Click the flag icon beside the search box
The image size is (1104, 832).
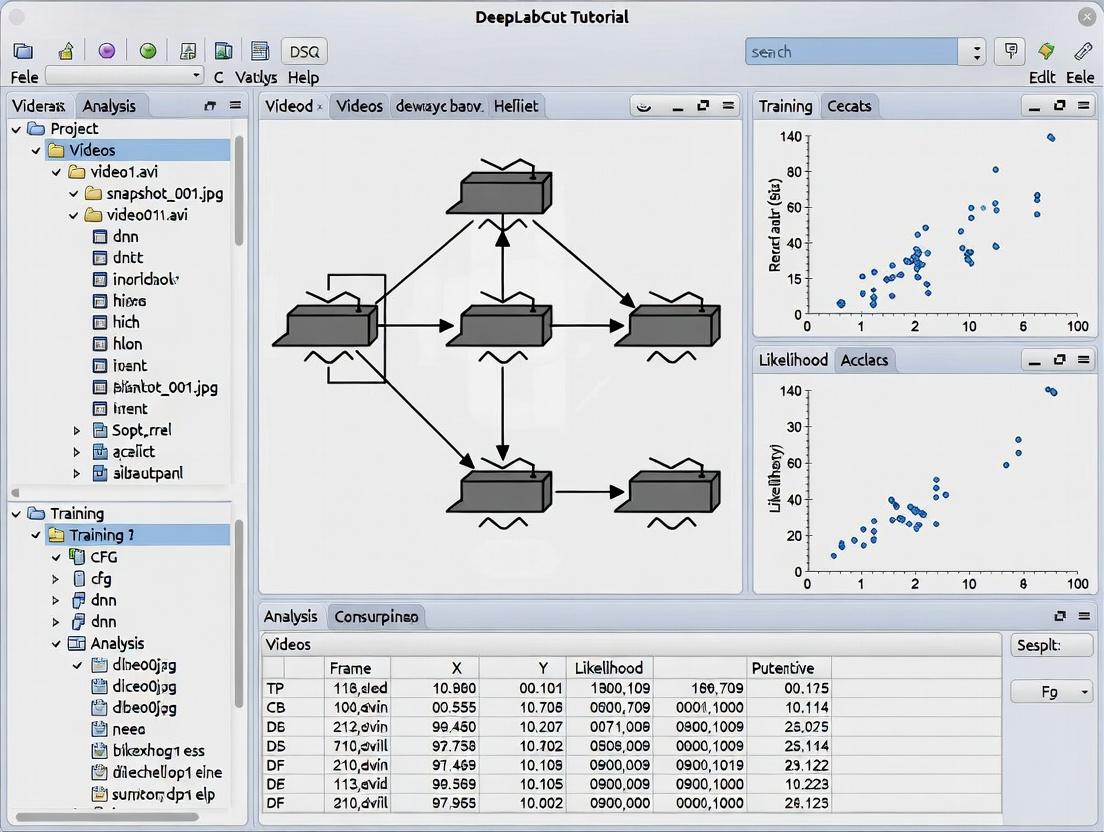[1011, 50]
